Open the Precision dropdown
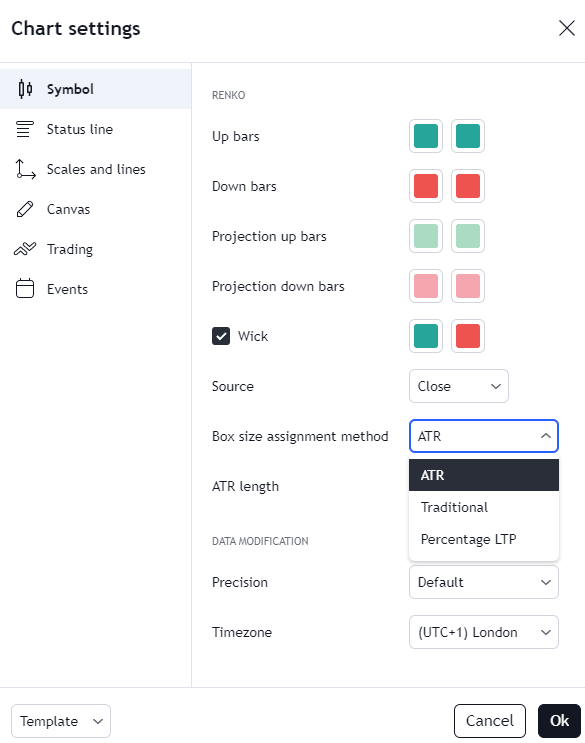Screen dimensions: 585x743 [484, 582]
